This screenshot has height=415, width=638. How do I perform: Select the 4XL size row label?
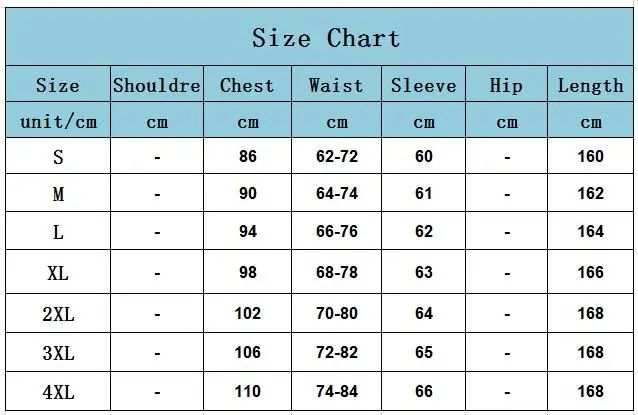pos(58,392)
